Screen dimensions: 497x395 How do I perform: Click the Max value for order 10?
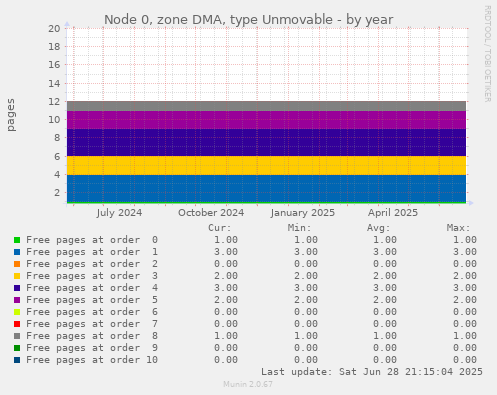(465, 360)
